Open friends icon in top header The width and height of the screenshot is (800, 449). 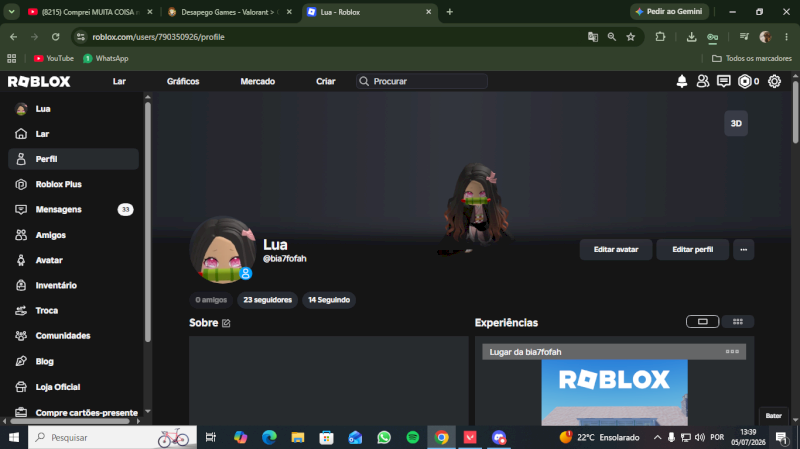(703, 81)
